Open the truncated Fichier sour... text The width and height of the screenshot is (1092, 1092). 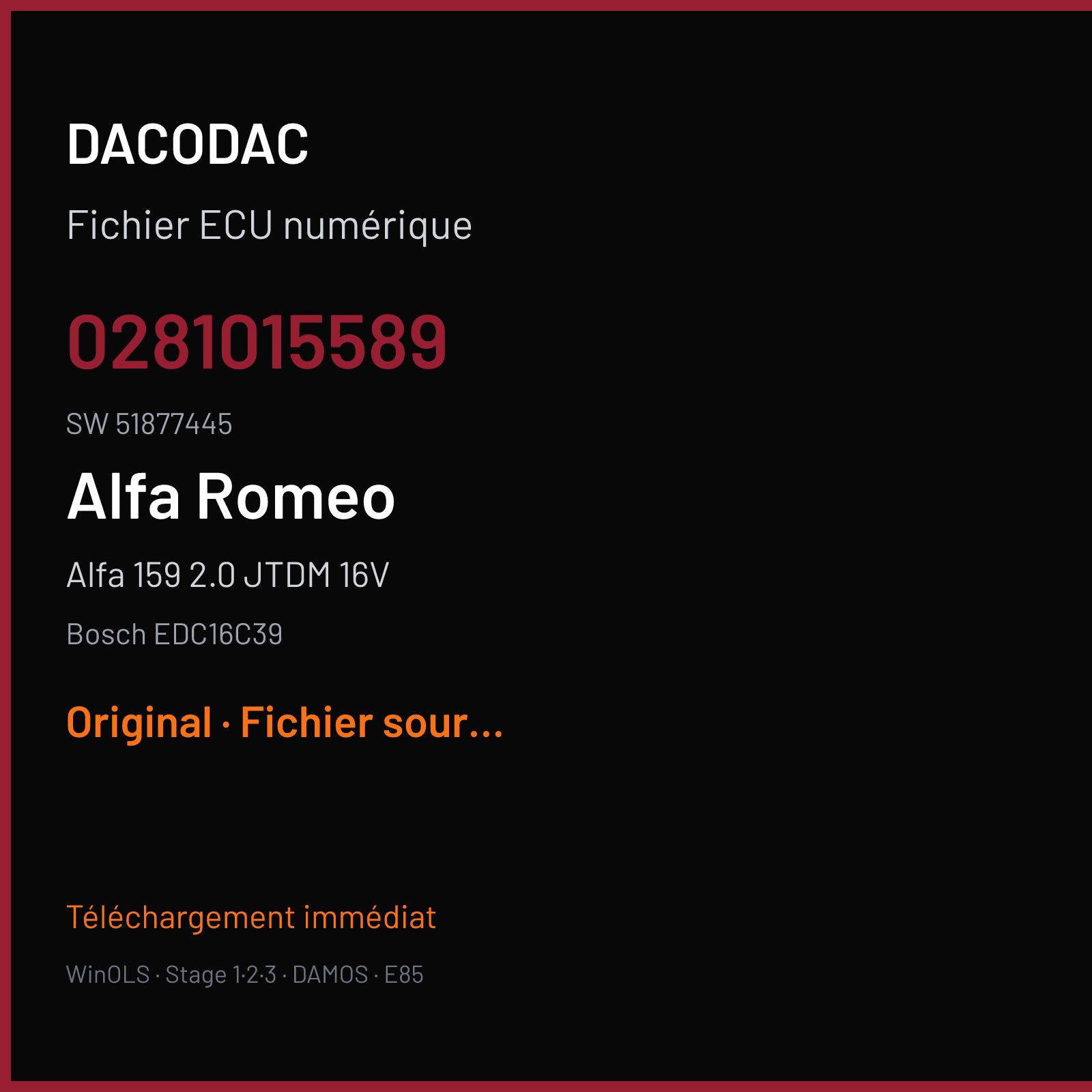pyautogui.click(x=372, y=723)
